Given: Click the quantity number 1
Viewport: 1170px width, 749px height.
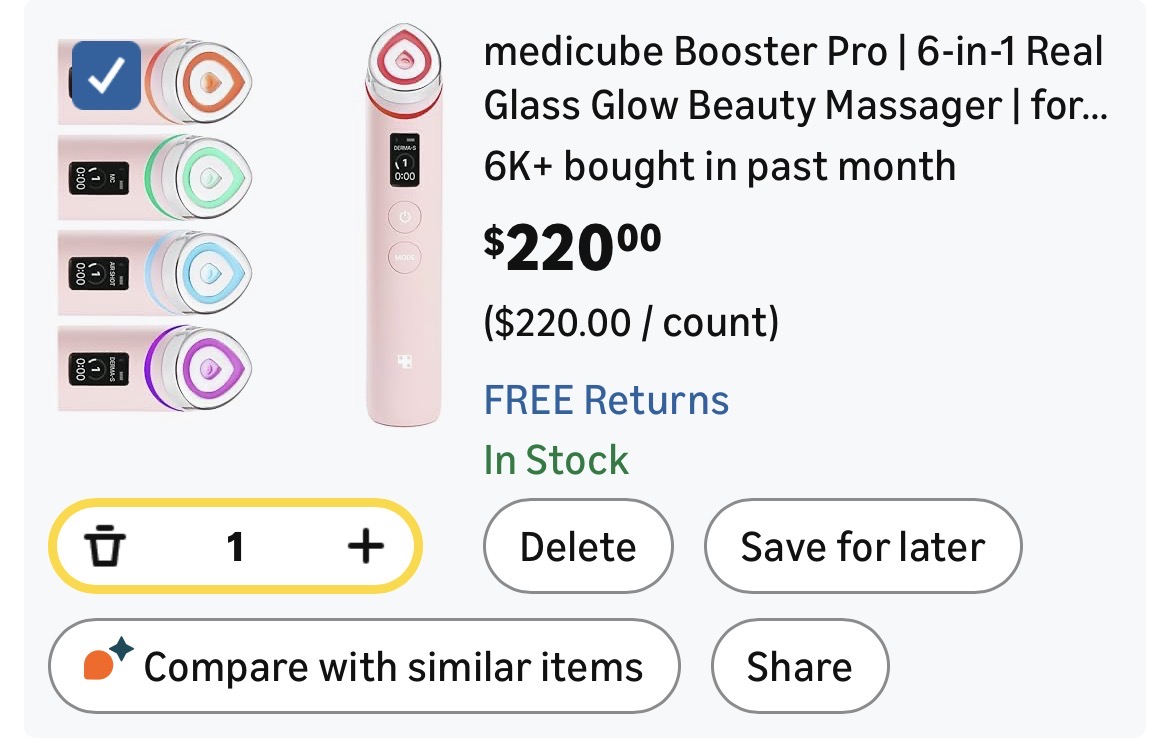Looking at the screenshot, I should pyautogui.click(x=235, y=546).
